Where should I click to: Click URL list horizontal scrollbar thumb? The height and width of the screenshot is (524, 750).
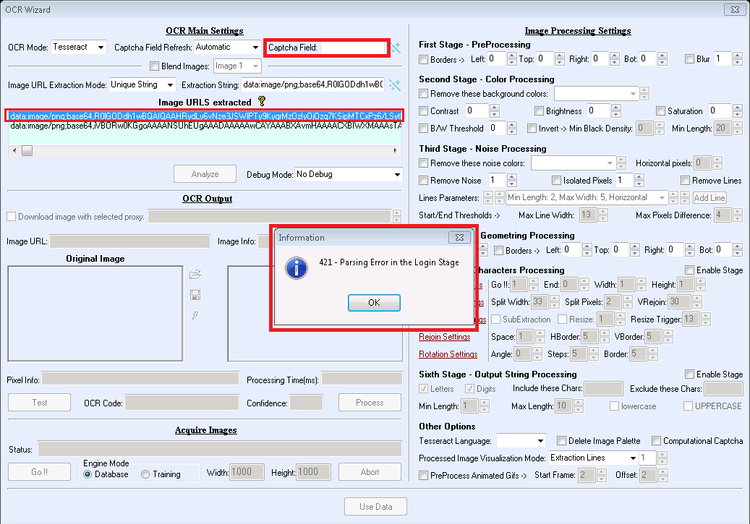(27, 151)
